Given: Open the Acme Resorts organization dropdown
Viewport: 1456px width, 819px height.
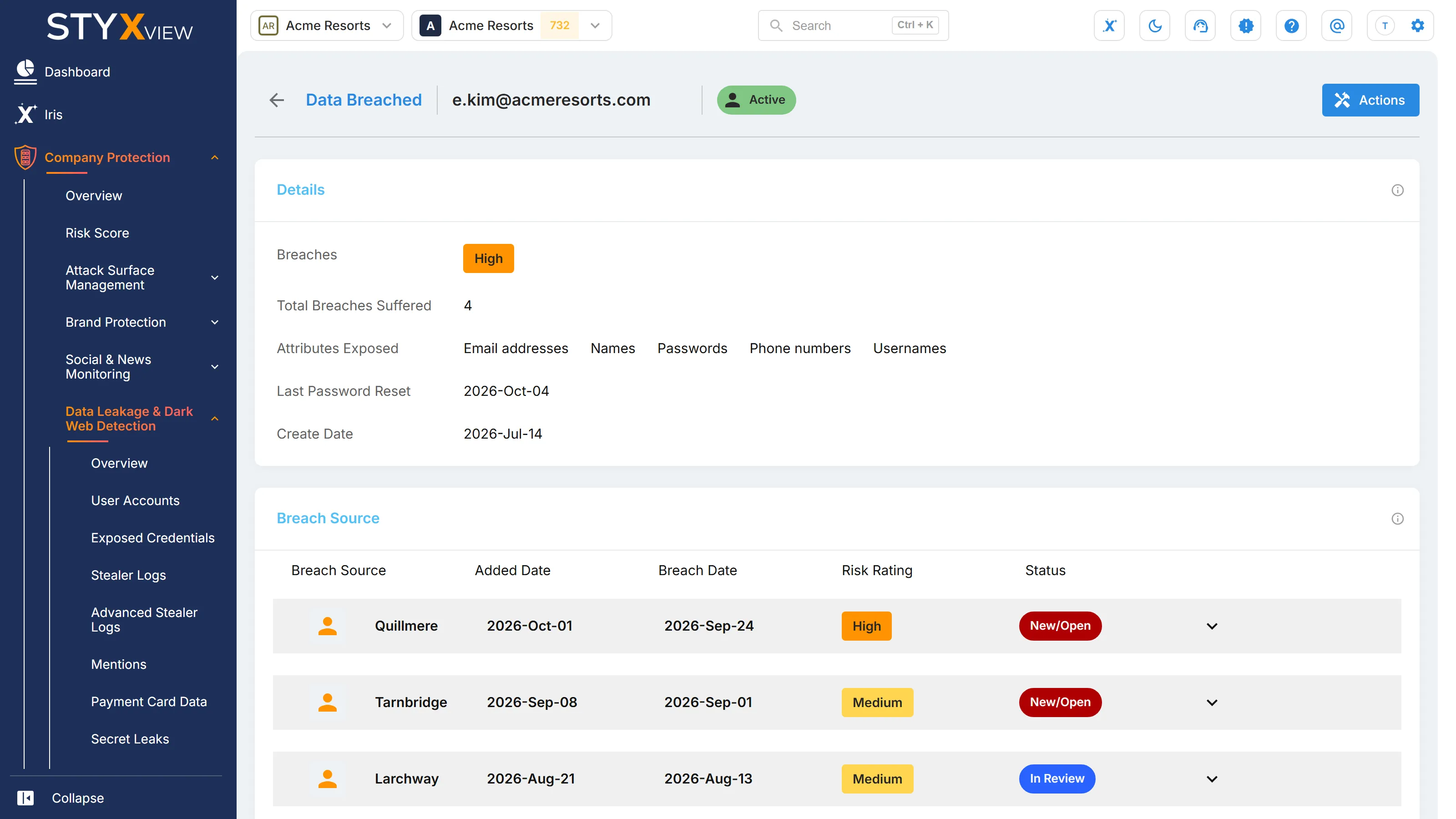Looking at the screenshot, I should point(327,25).
